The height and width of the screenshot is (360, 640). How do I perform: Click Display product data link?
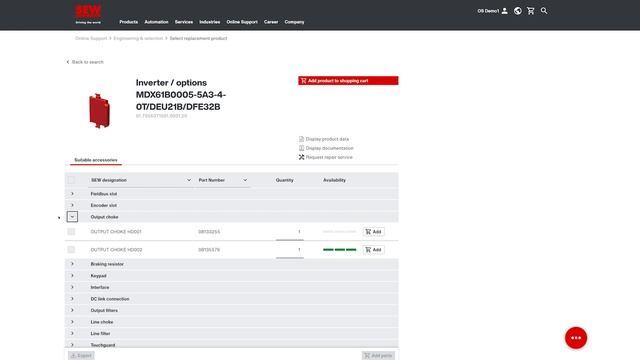point(324,139)
